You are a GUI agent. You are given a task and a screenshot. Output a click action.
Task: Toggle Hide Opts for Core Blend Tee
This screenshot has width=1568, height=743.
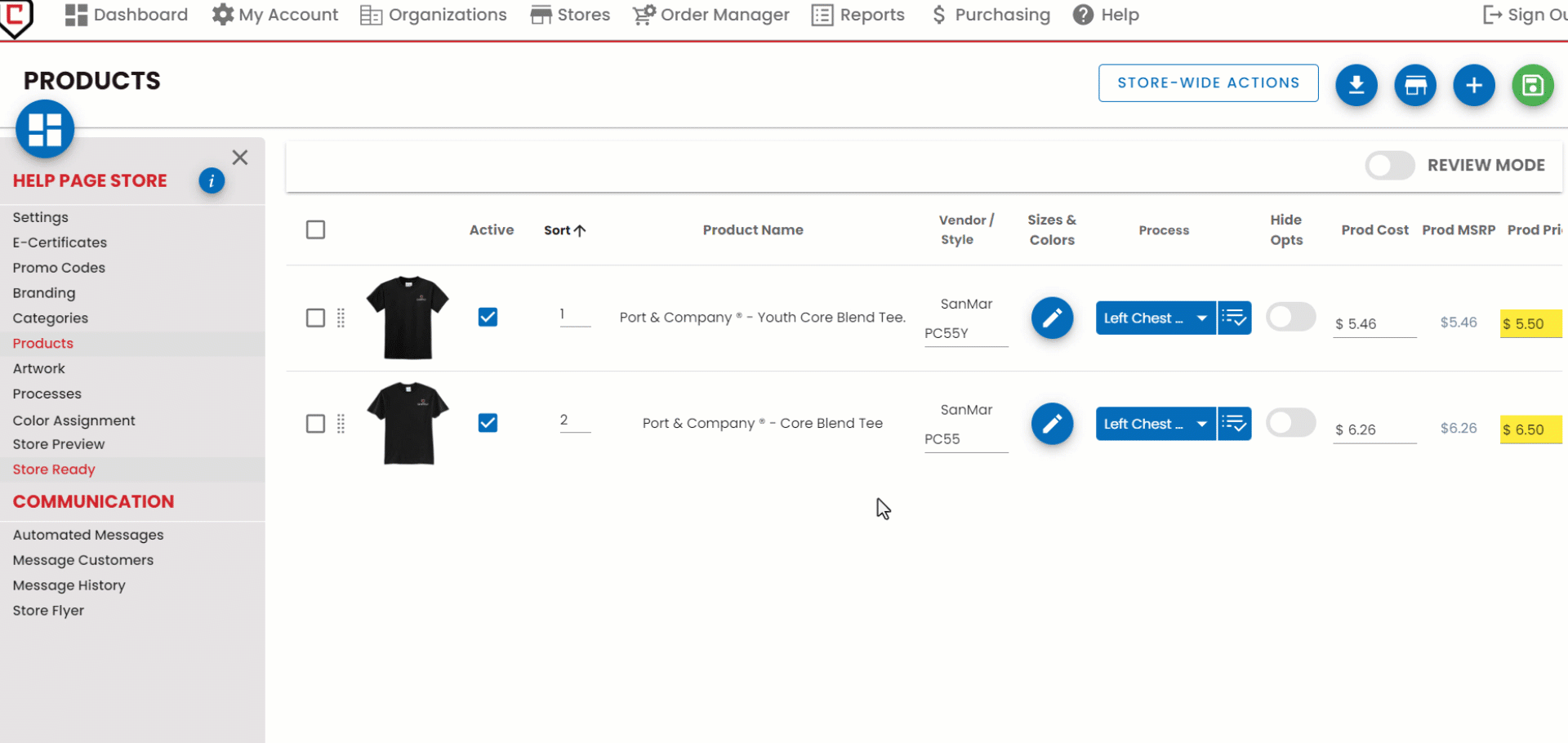pyautogui.click(x=1290, y=423)
